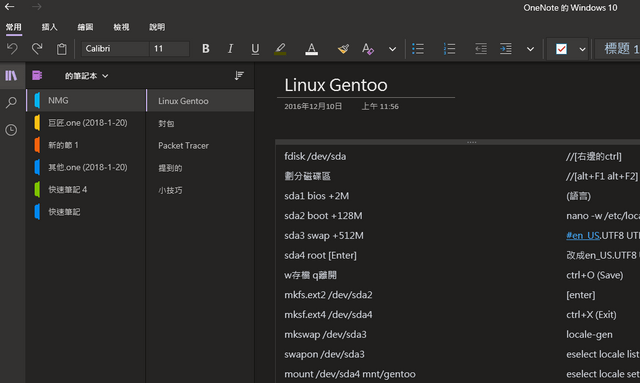Click the text 'sda2 boot +128M'
This screenshot has width=640, height=383.
coord(323,216)
